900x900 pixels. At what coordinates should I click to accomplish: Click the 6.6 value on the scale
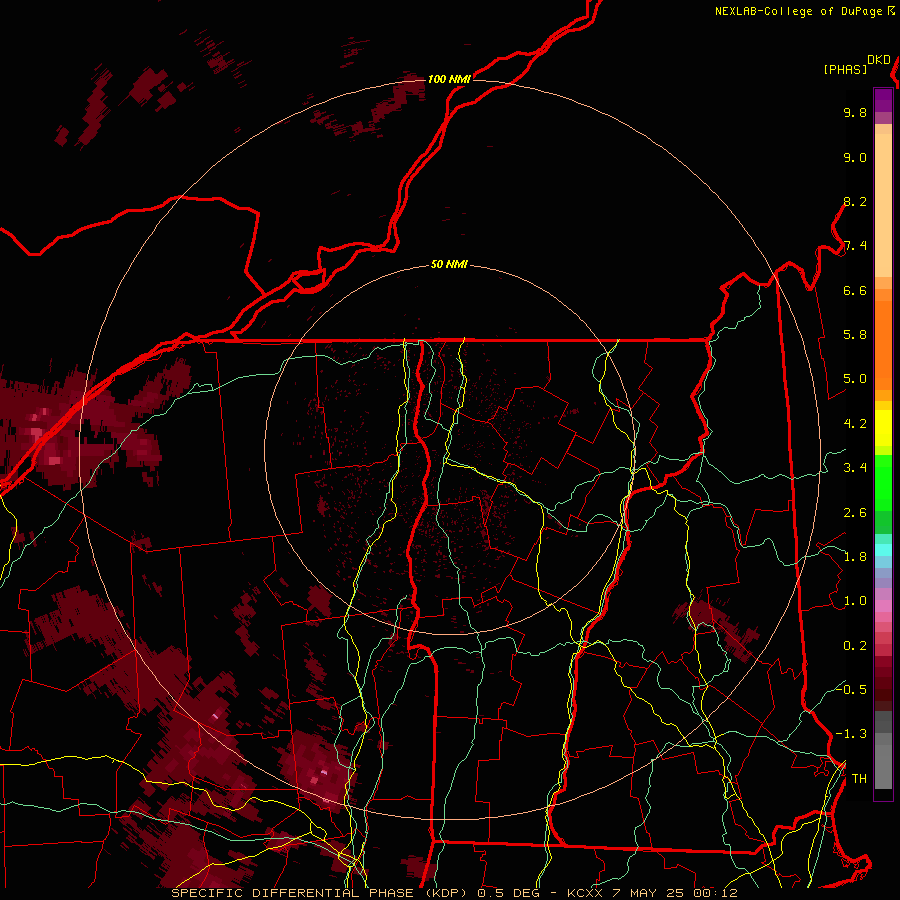pyautogui.click(x=855, y=290)
